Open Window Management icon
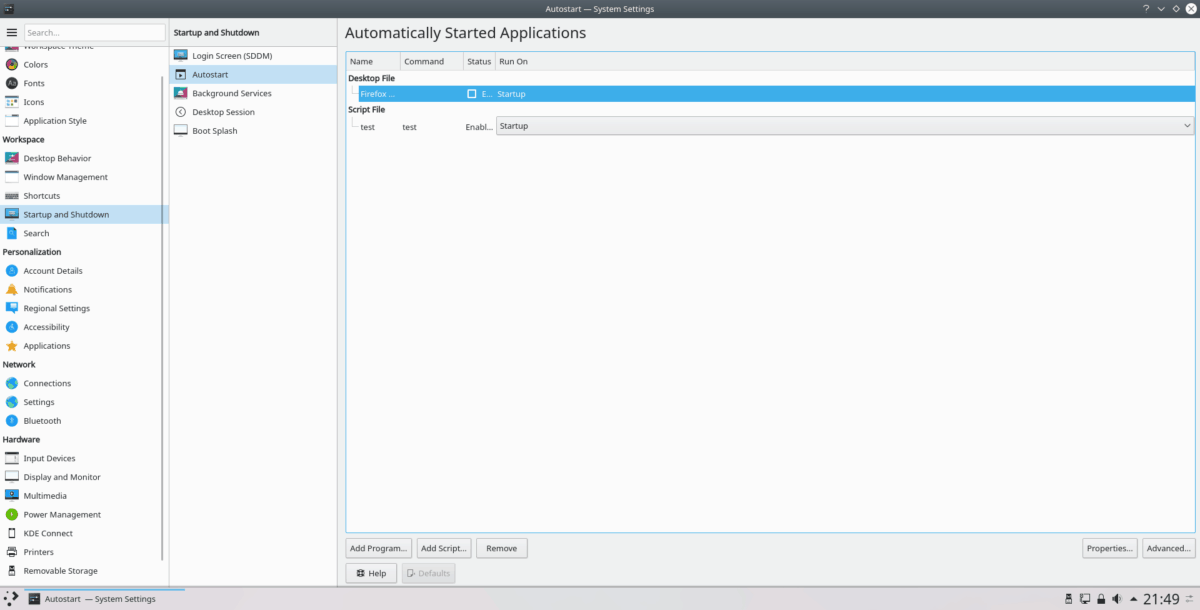The height and width of the screenshot is (610, 1200). coord(12,177)
